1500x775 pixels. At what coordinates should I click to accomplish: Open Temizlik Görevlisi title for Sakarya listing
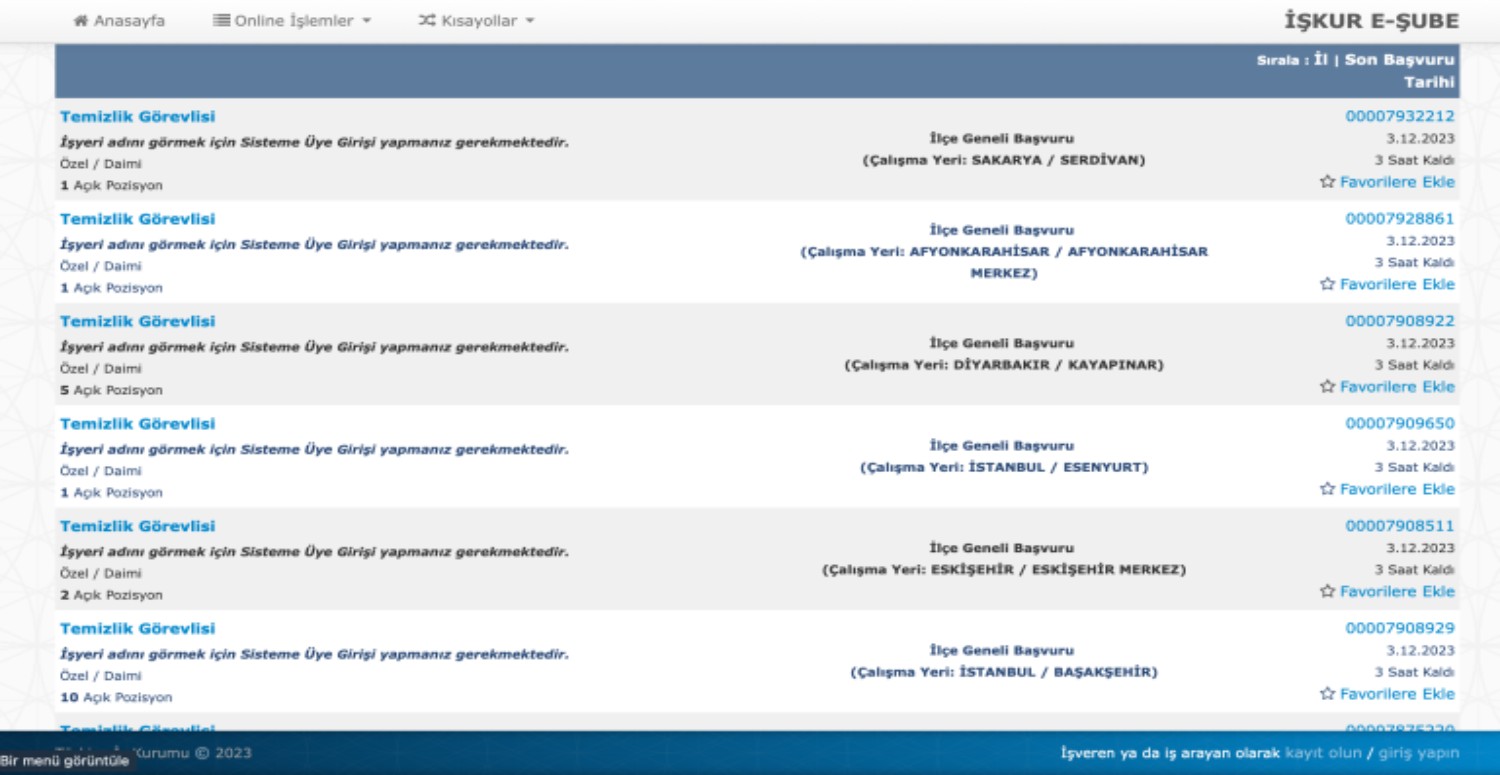137,117
